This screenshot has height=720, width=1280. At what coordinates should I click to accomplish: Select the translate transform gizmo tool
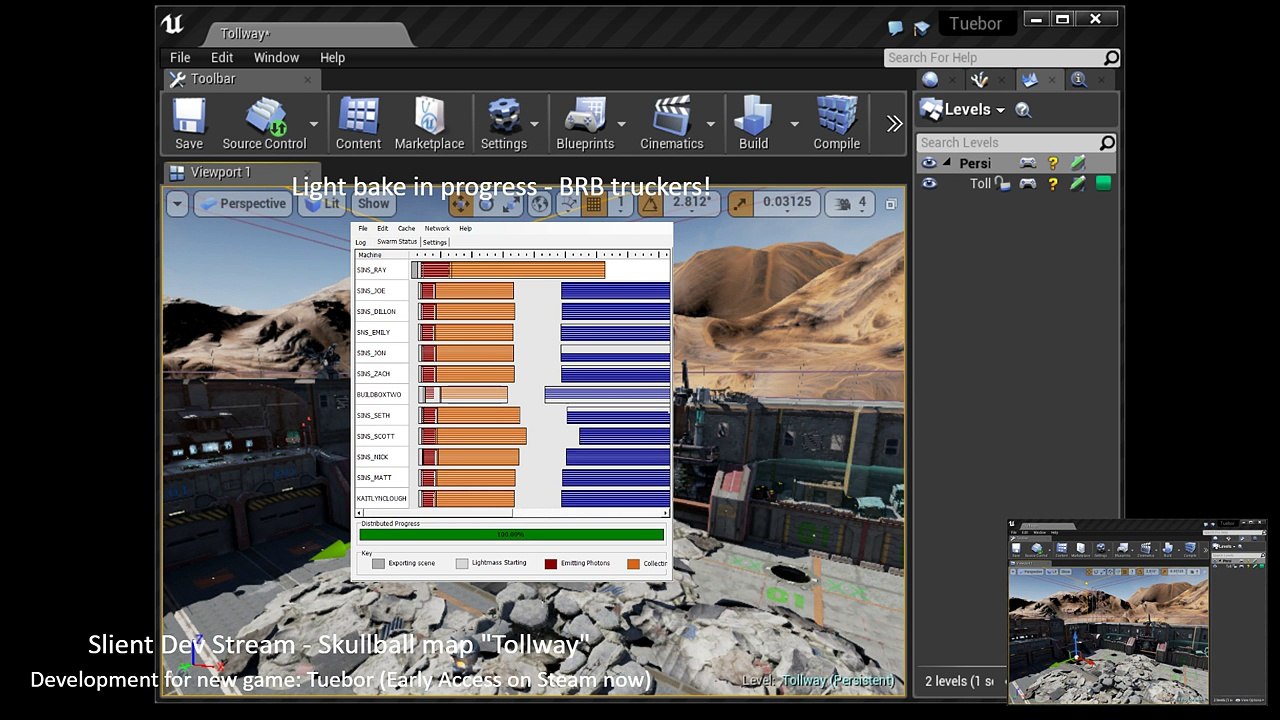460,204
